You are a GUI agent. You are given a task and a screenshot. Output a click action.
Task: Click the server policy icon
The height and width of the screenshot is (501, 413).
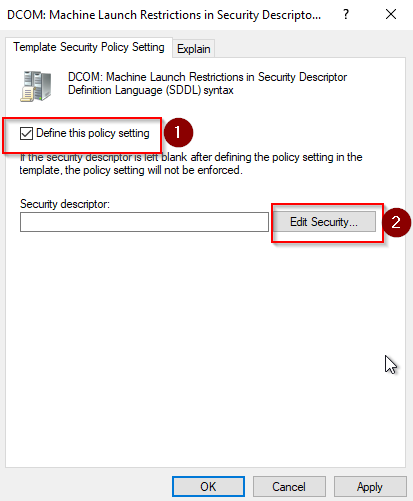36,86
